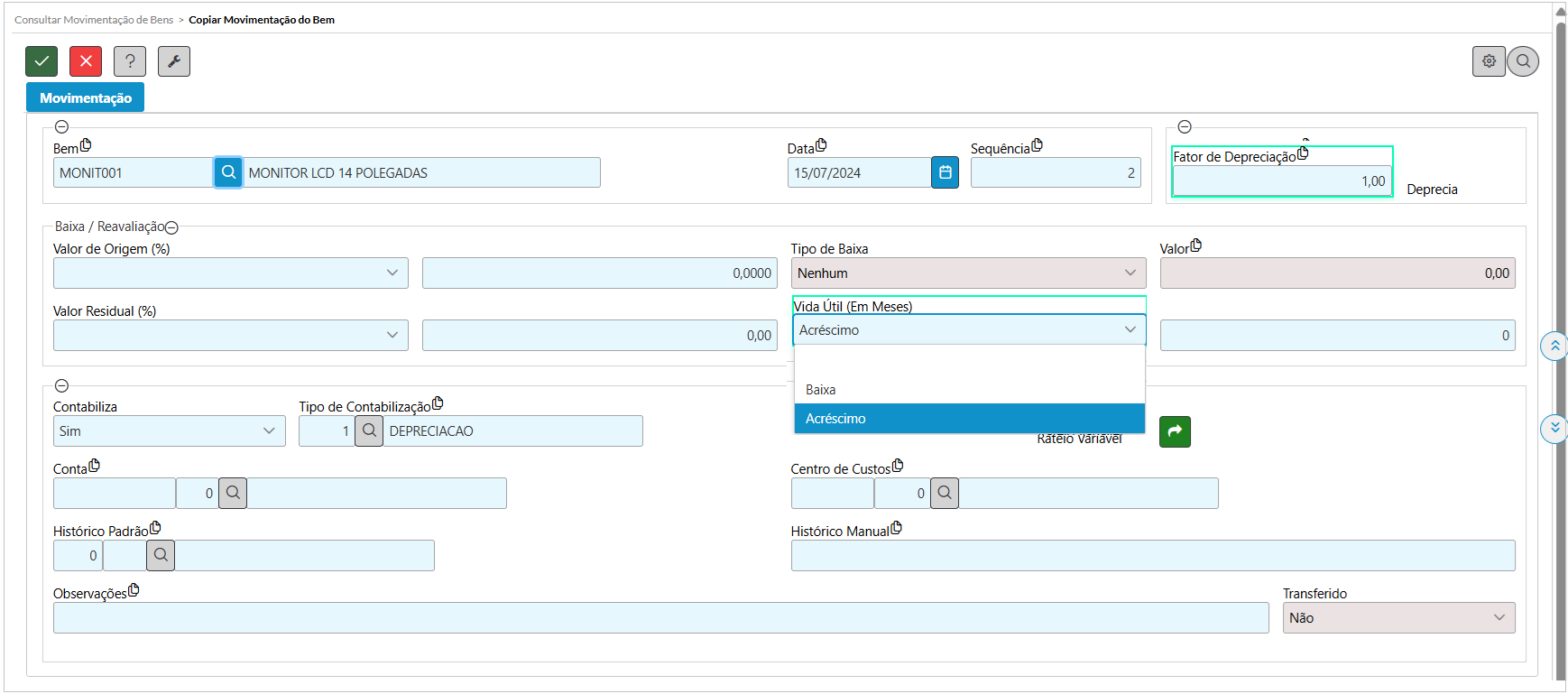The image size is (1568, 694).
Task: Collapse the Baixa / Reavaliação section
Action: (x=171, y=227)
